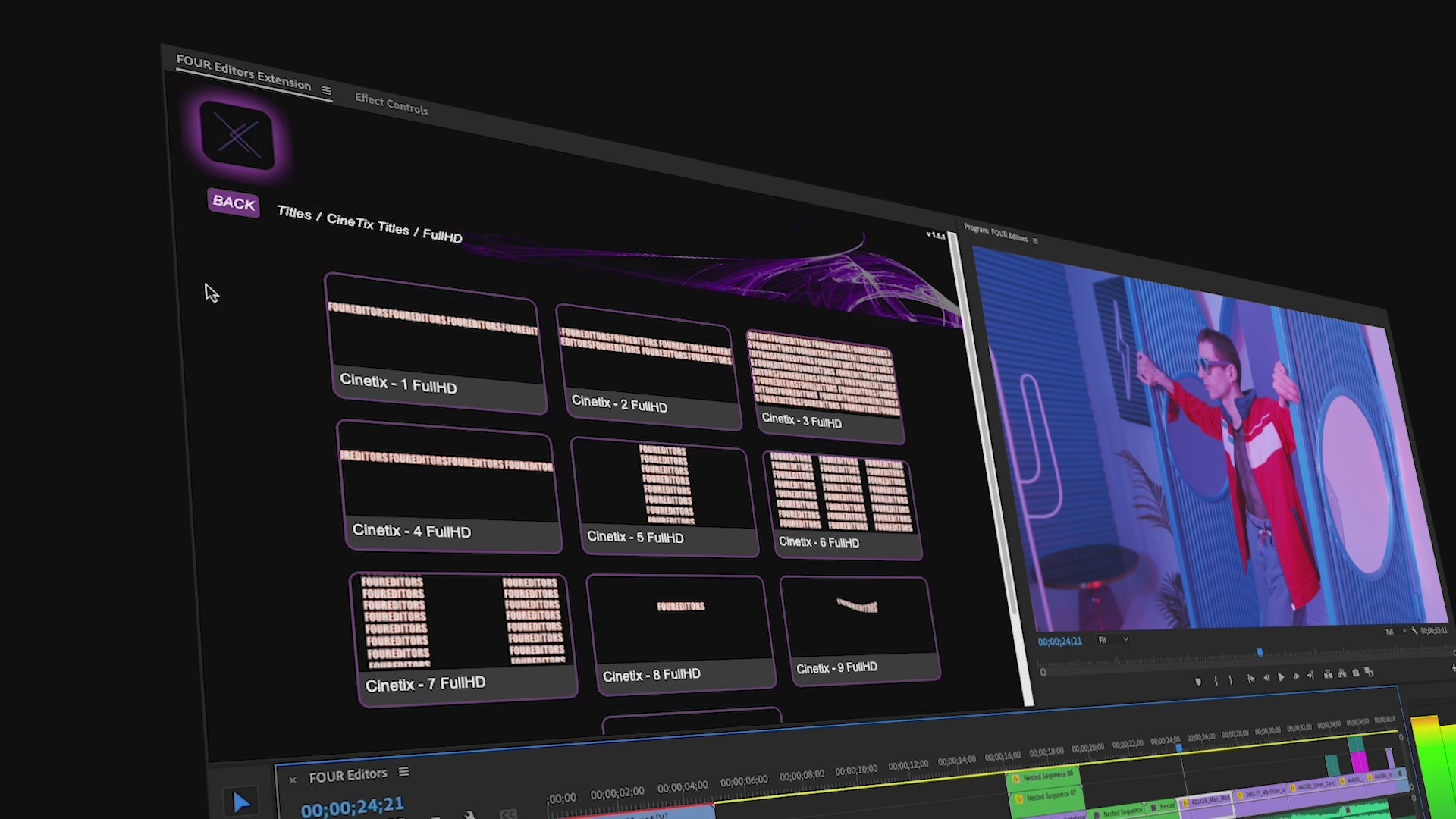This screenshot has width=1456, height=819.
Task: Open the Full playback resolution dropdown
Action: (x=1394, y=632)
